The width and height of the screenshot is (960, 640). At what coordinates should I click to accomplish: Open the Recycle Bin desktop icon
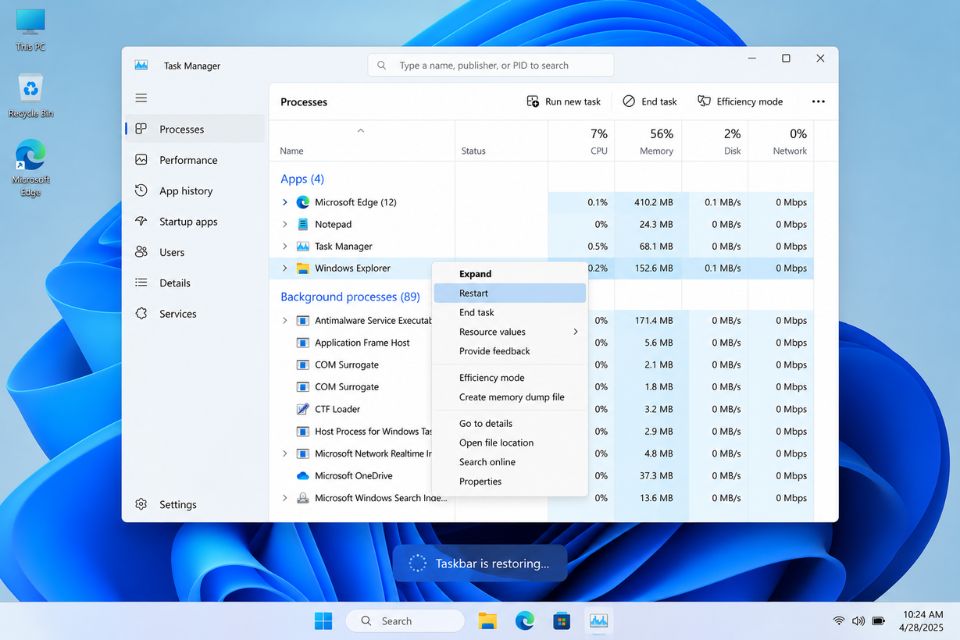coord(30,96)
